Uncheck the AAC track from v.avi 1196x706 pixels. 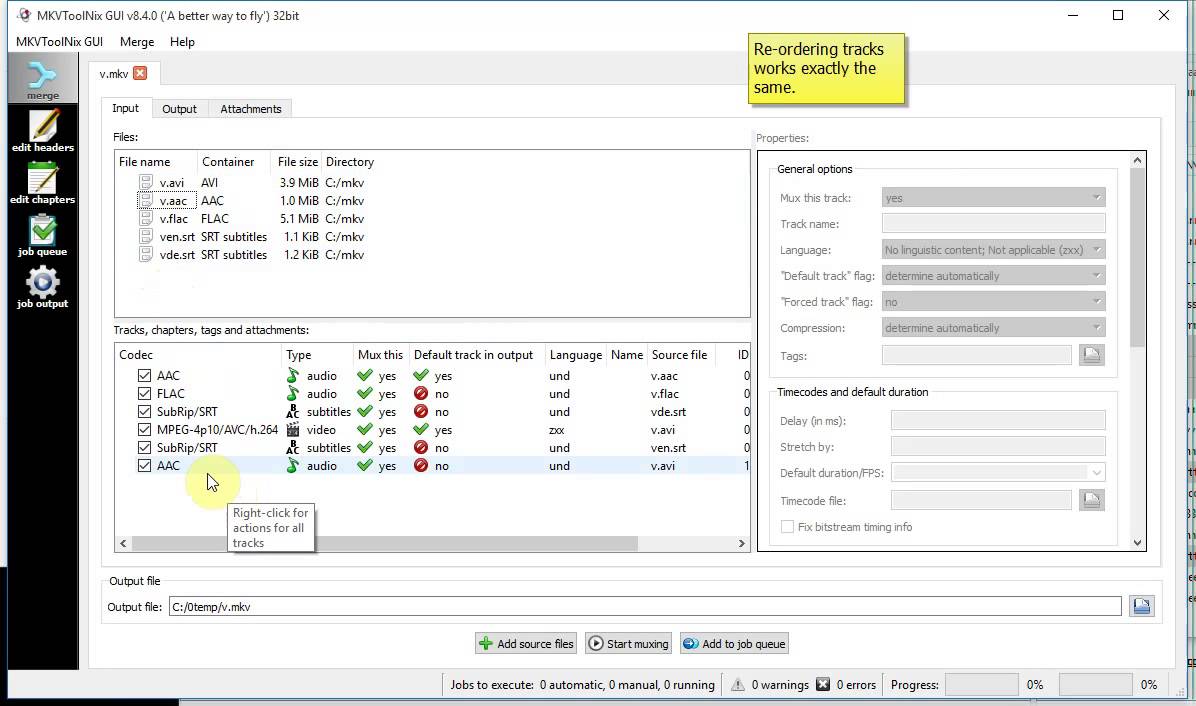click(144, 466)
